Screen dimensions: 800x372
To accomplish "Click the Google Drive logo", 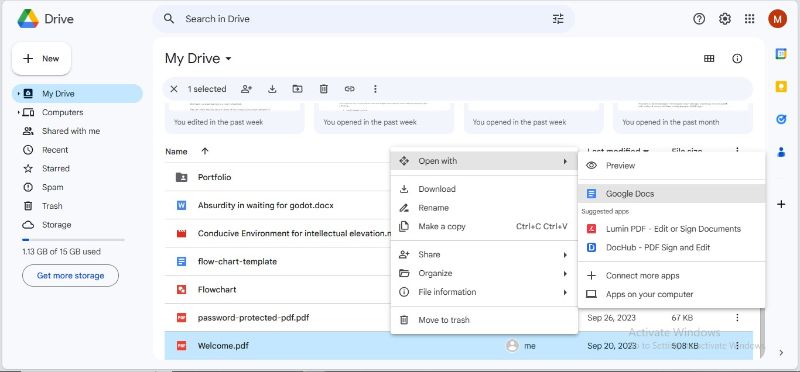I will pyautogui.click(x=29, y=19).
